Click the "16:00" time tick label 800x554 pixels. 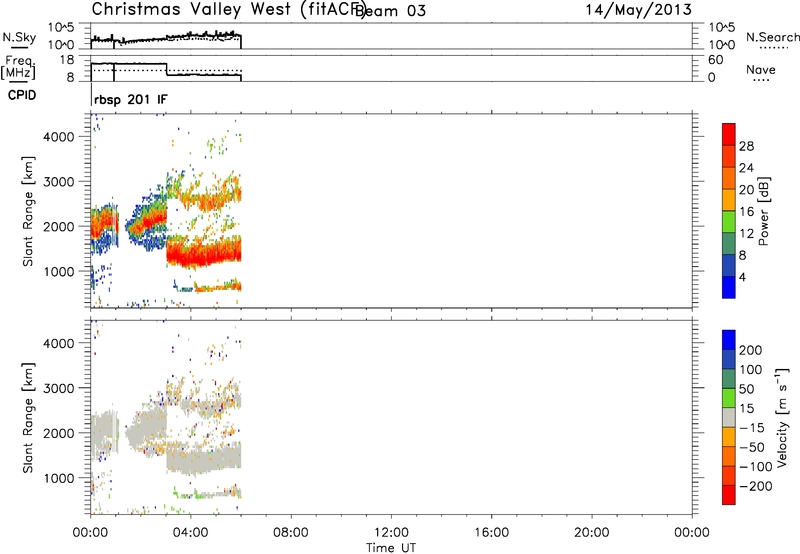tap(491, 533)
